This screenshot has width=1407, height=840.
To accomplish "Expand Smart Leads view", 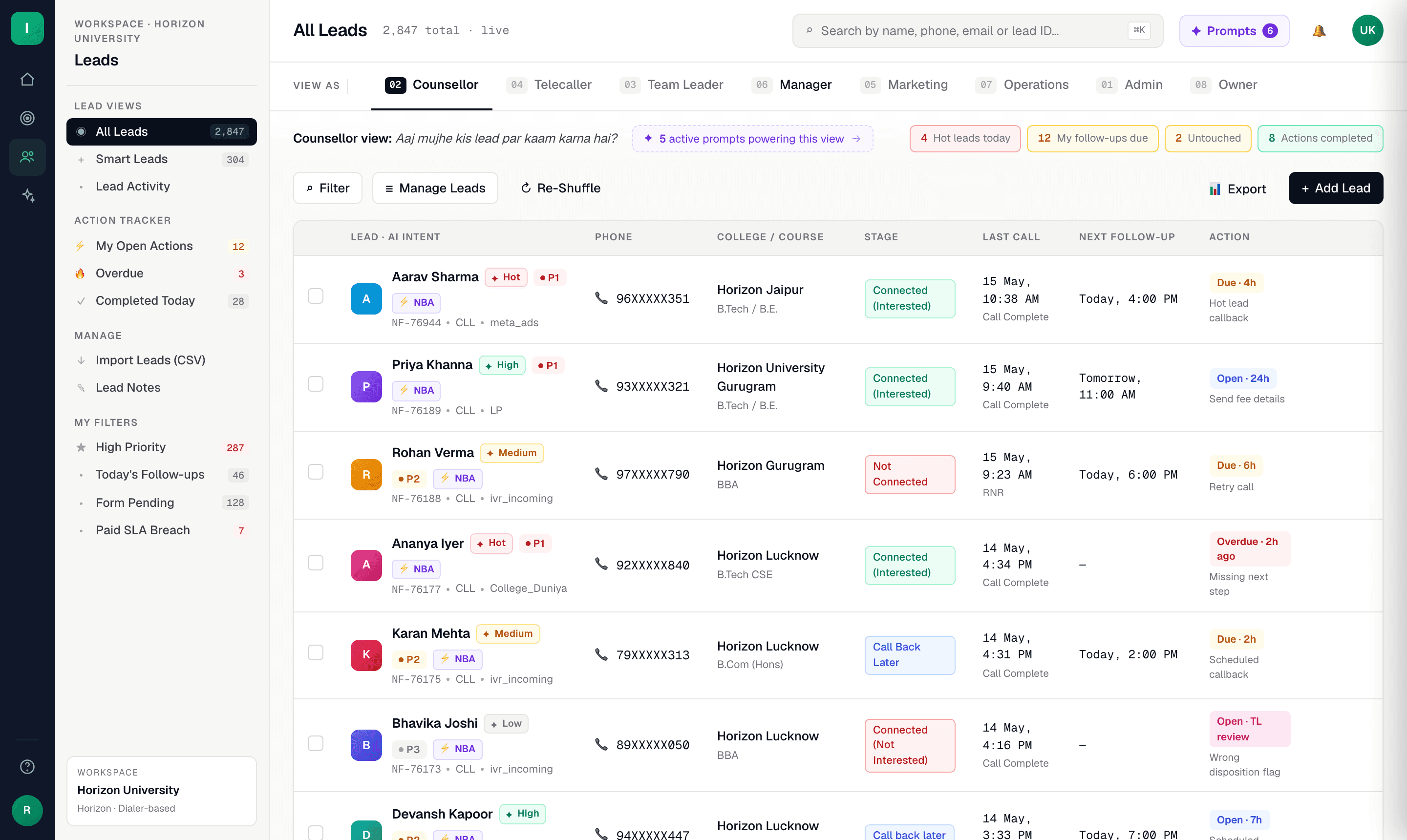I will coord(161,159).
